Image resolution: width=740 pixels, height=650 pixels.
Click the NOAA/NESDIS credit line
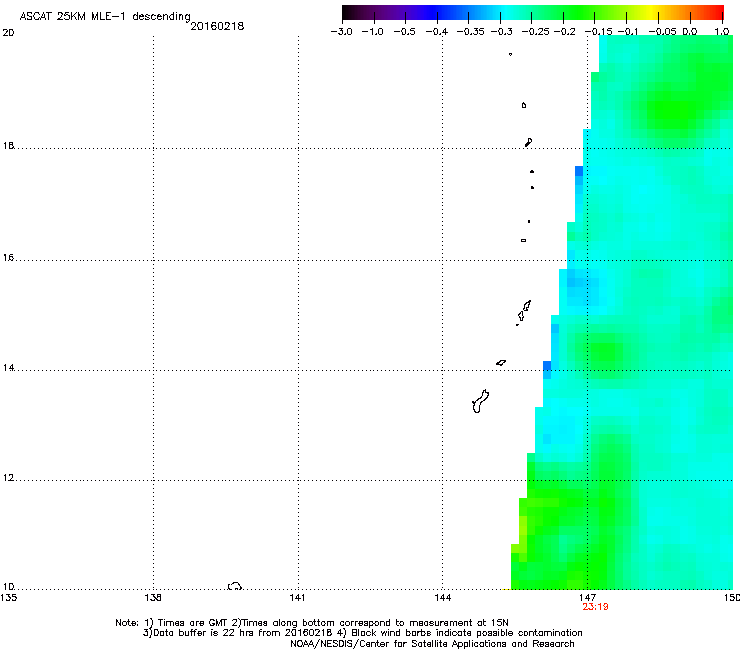click(432, 644)
